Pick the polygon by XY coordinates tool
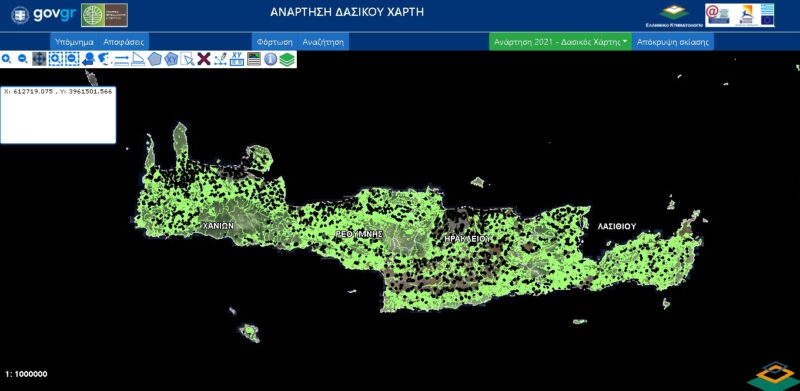Image resolution: width=800 pixels, height=391 pixels. pyautogui.click(x=171, y=59)
